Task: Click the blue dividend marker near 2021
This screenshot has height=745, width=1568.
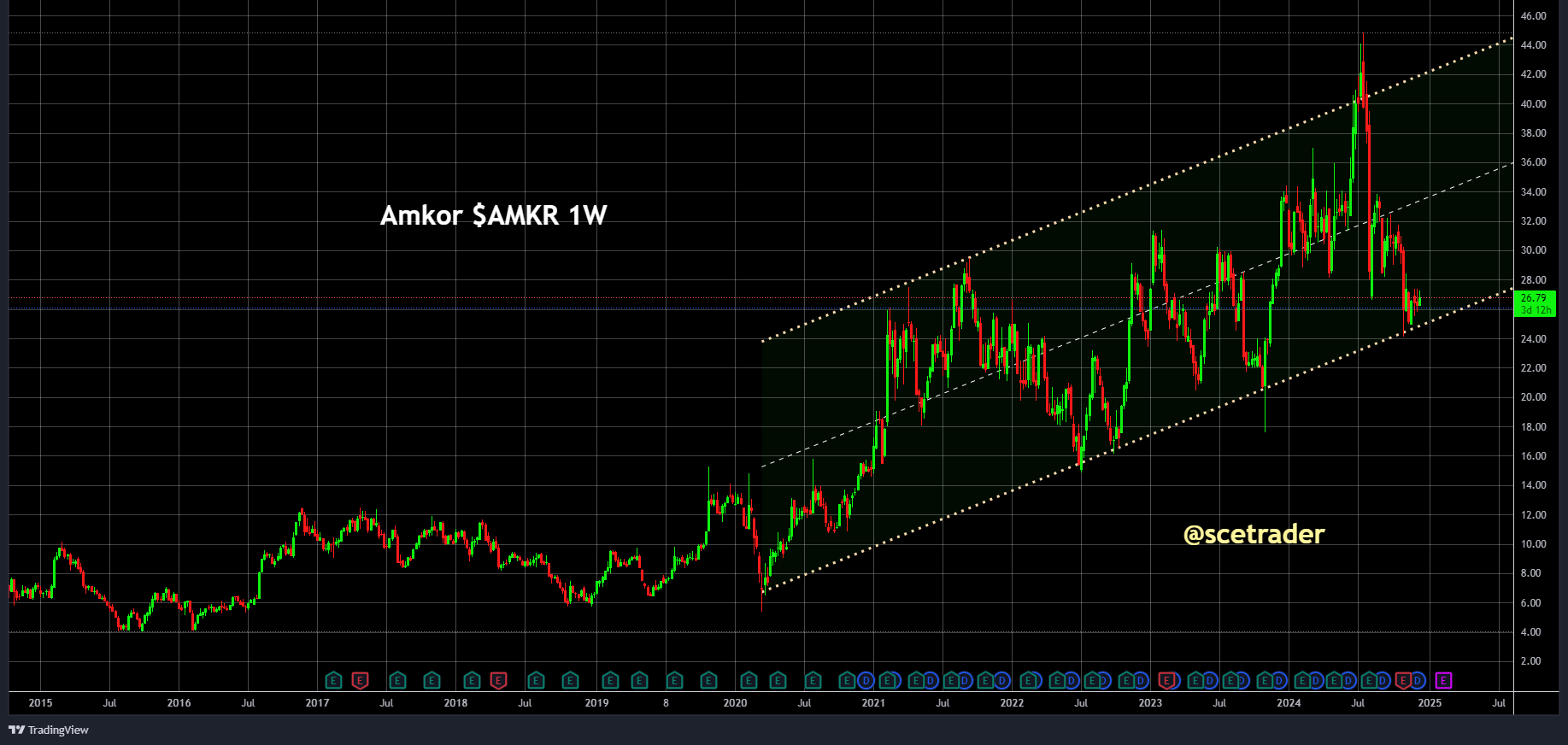Action: click(866, 681)
